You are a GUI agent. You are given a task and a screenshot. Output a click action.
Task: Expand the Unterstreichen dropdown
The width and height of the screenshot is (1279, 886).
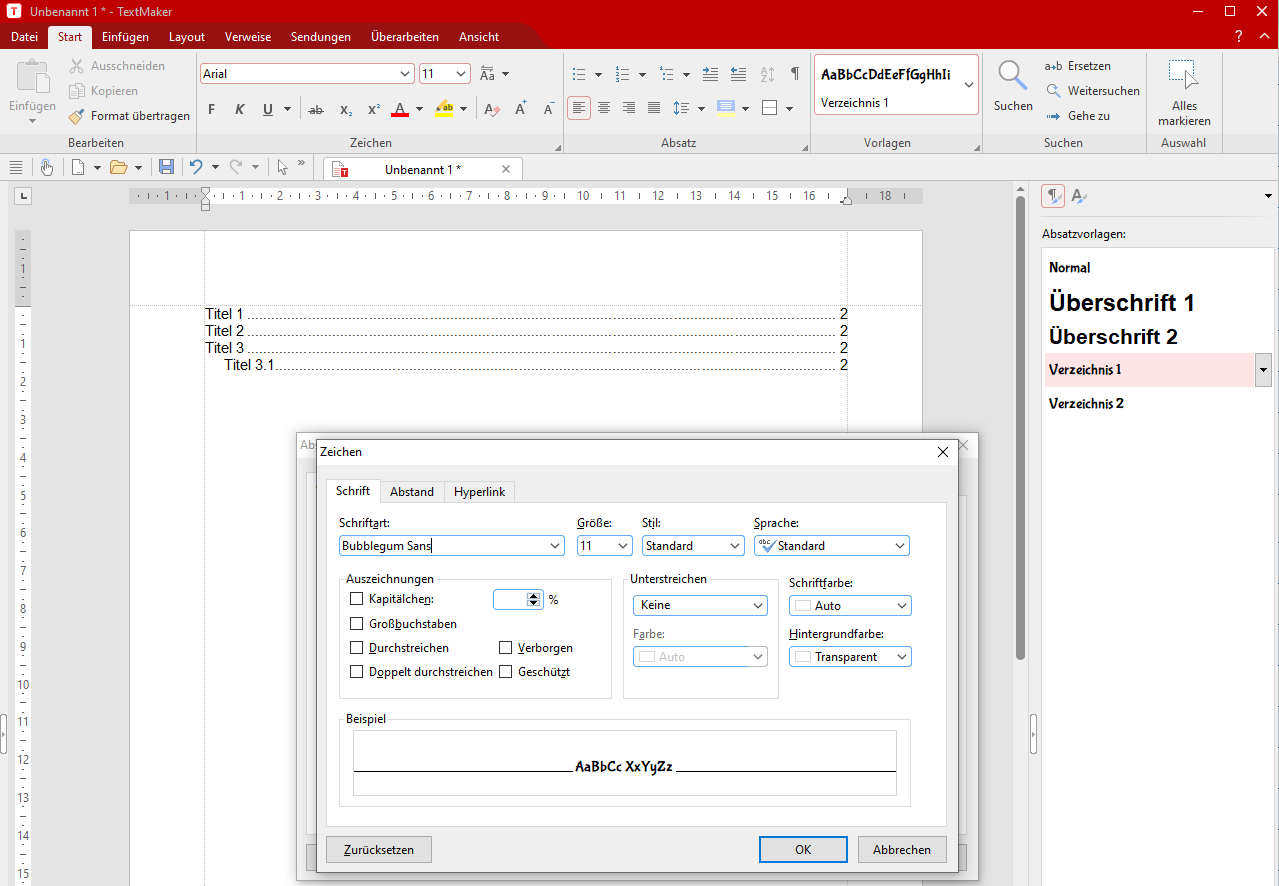pyautogui.click(x=700, y=605)
